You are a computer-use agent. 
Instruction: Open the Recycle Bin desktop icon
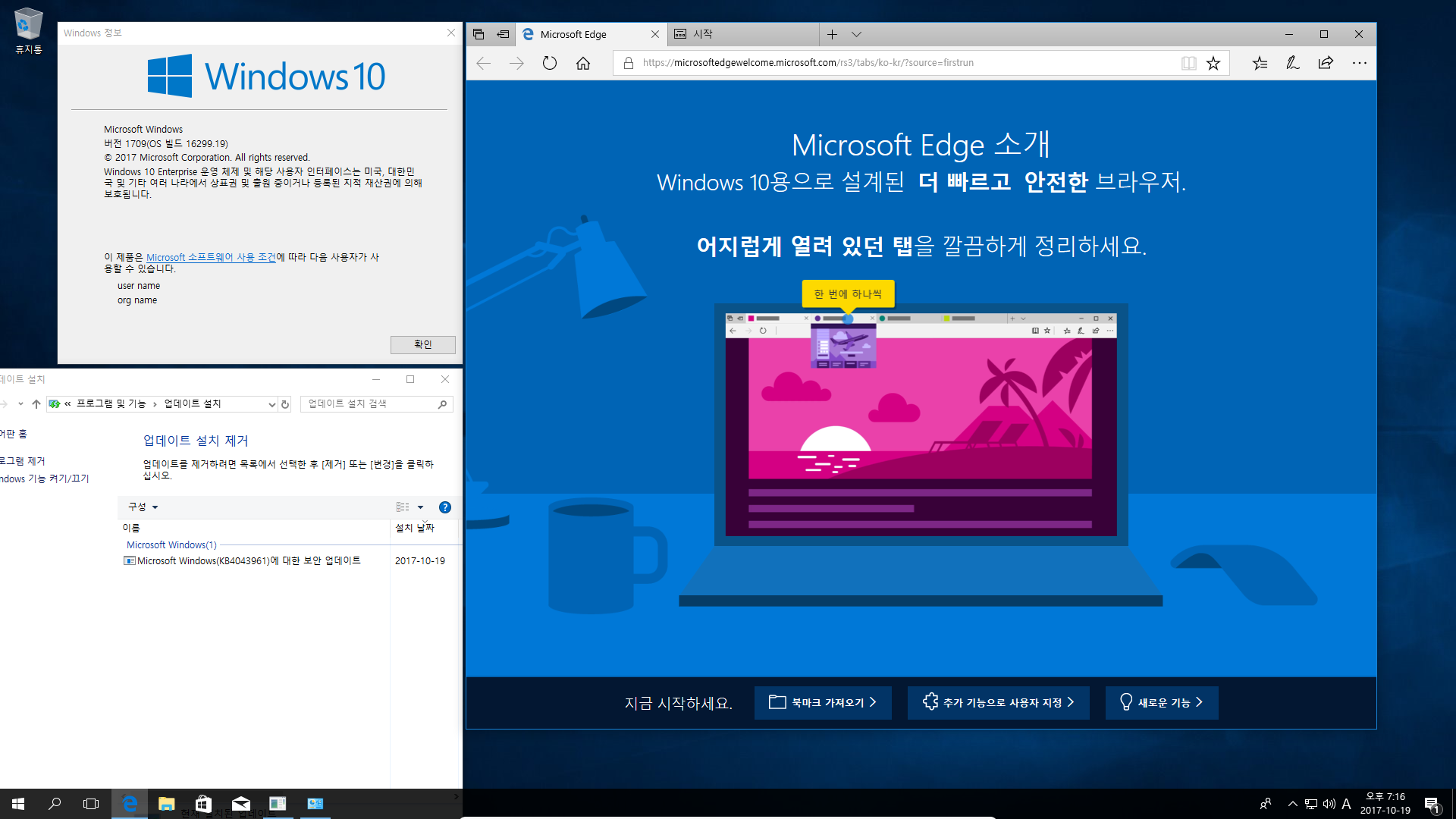pos(28,30)
